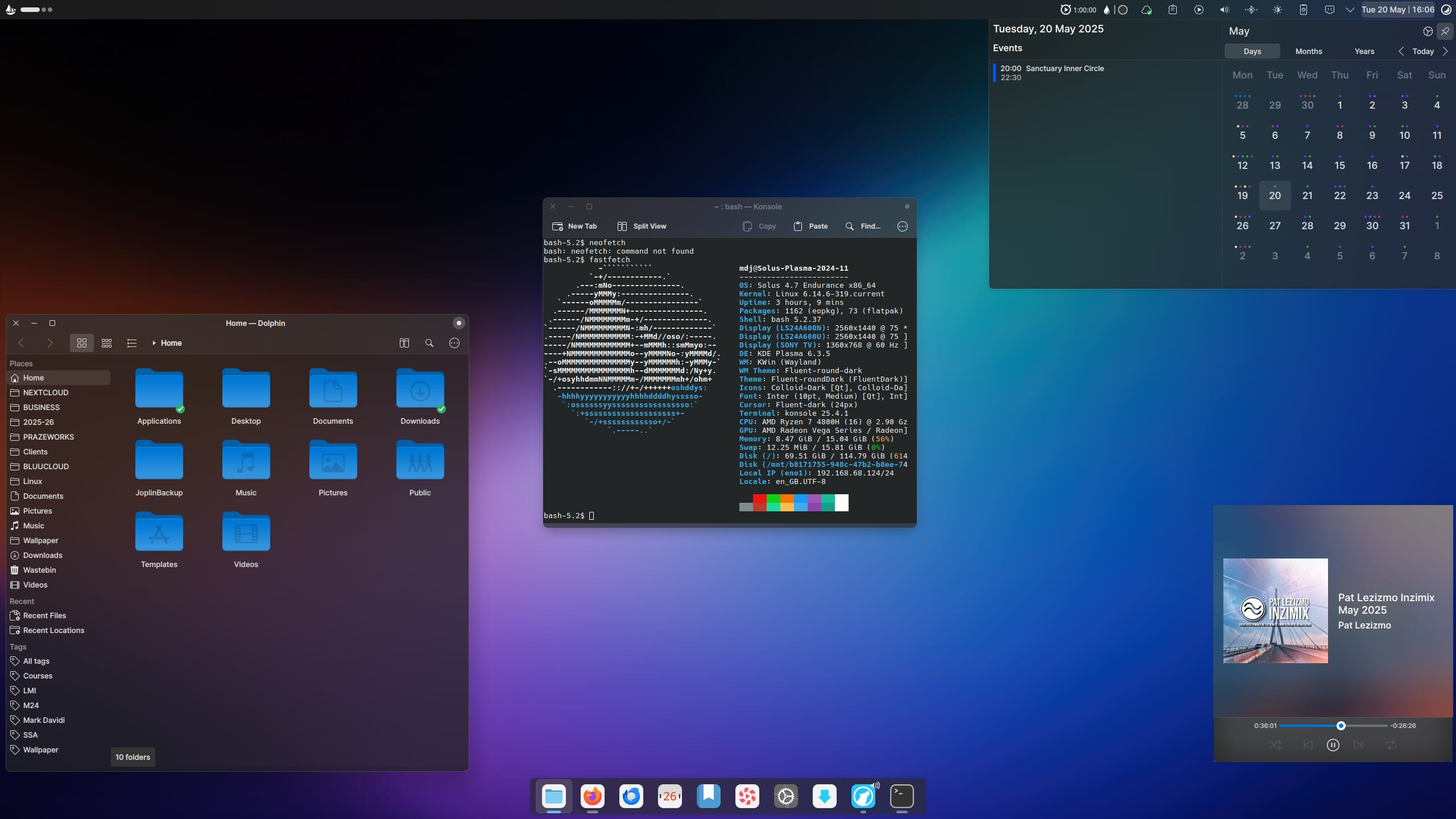
Task: Open clipboard icon in system tray
Action: tap(1172, 10)
